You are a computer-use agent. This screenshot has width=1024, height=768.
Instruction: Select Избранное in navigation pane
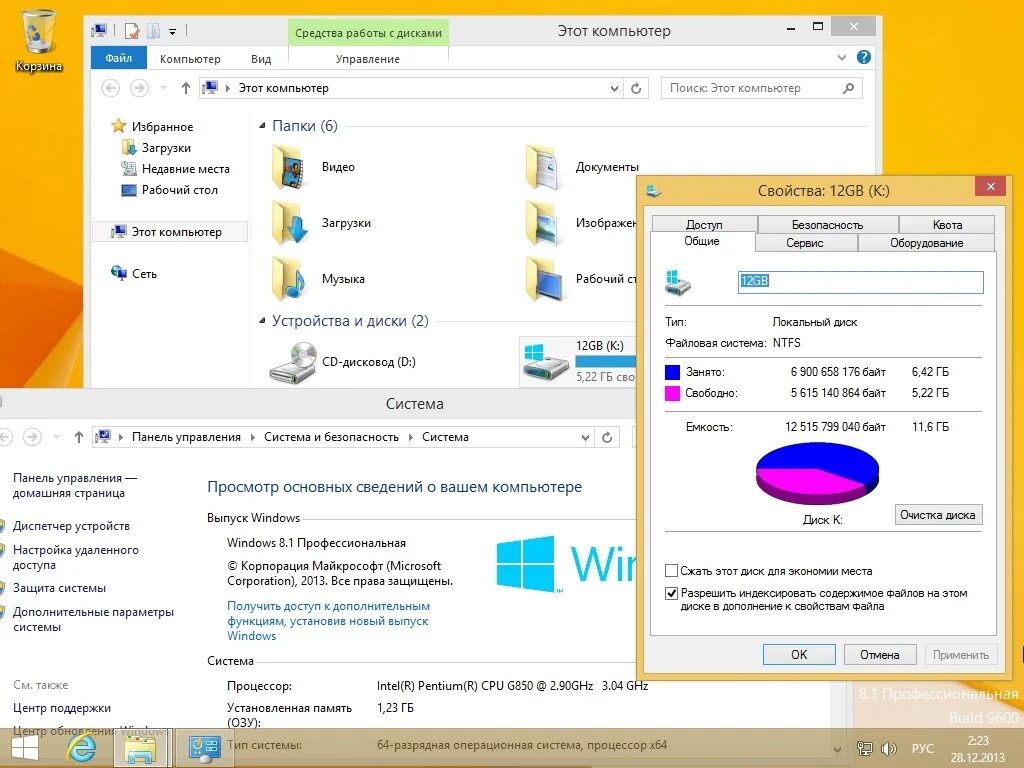coord(162,127)
